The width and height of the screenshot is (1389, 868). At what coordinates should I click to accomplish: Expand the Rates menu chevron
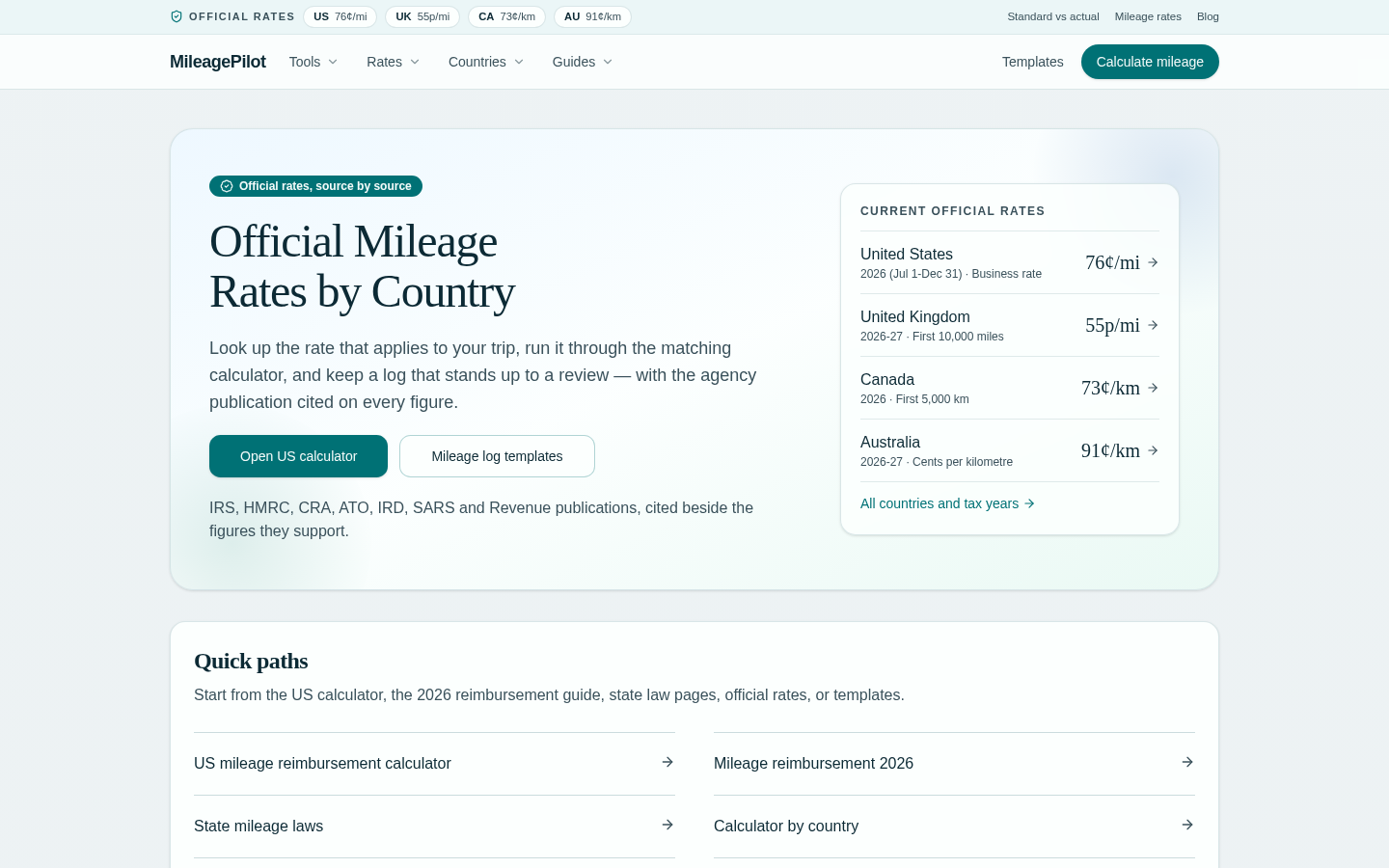[x=415, y=62]
